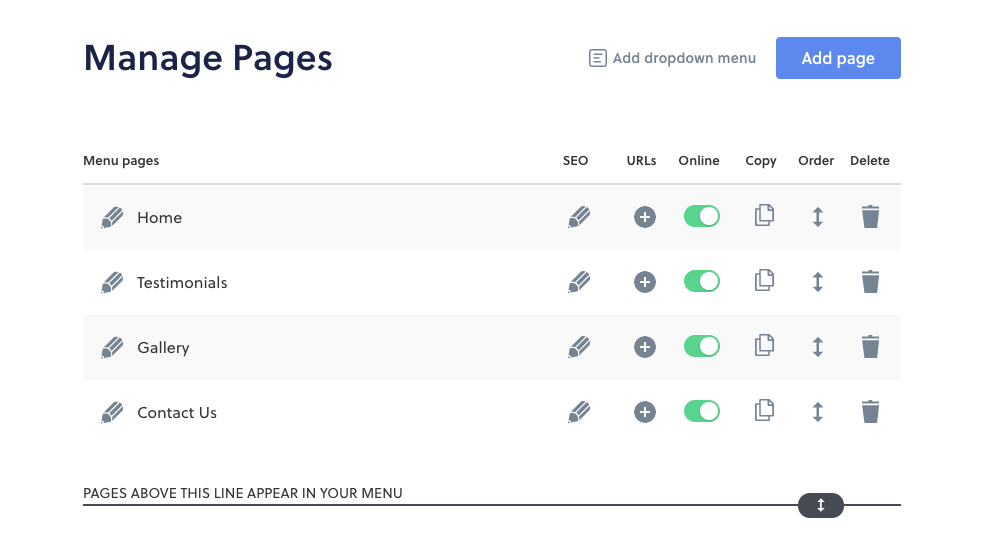Click the menu line divider move handle
Viewport: 995px width, 538px height.
[x=820, y=505]
